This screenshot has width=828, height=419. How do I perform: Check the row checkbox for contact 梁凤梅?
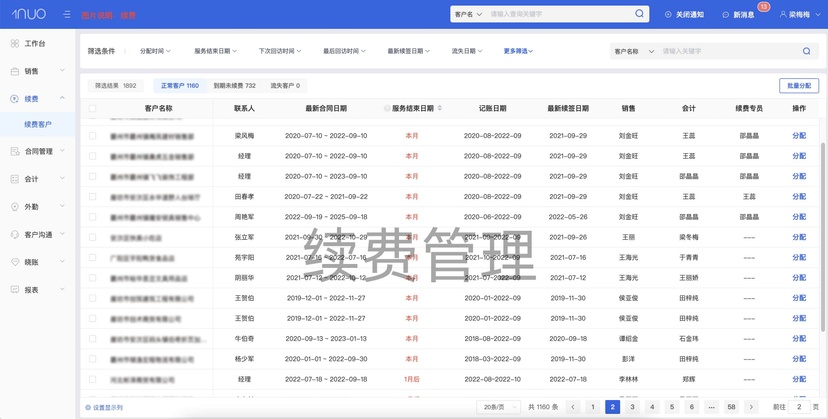[x=92, y=136]
